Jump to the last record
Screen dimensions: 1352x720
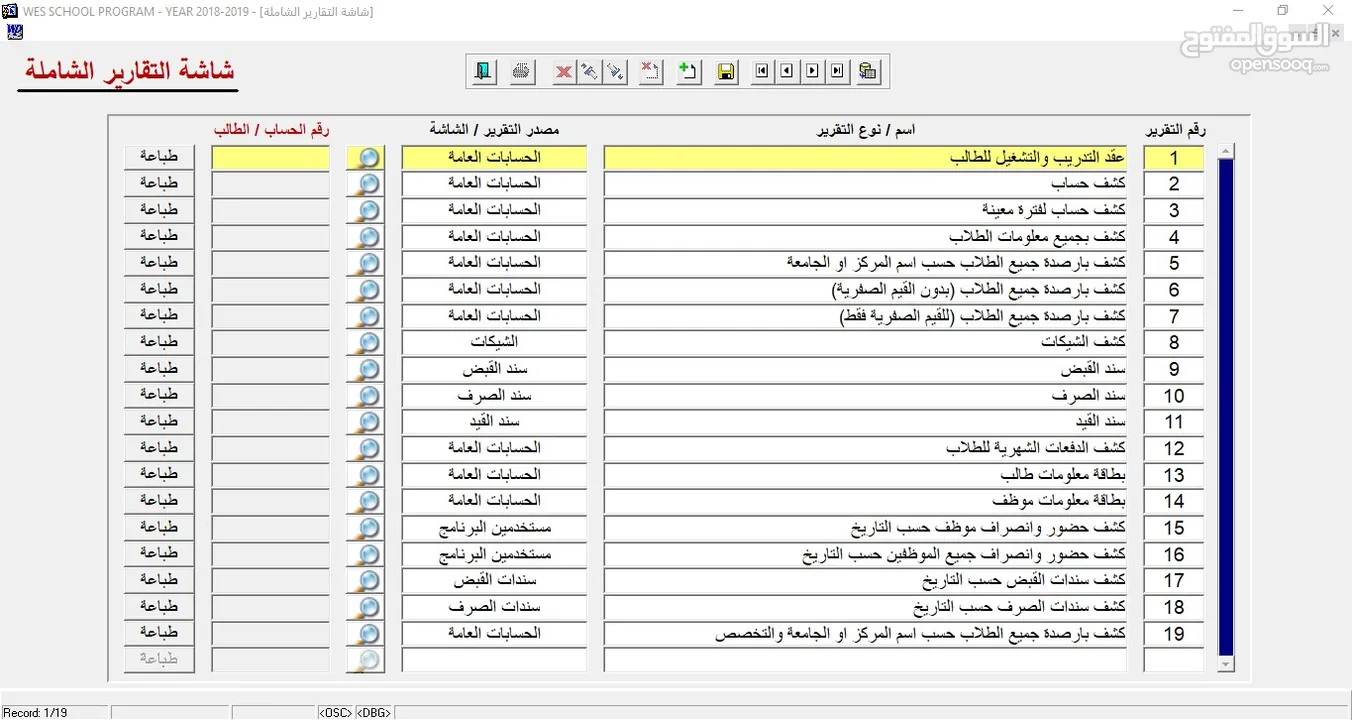click(838, 71)
